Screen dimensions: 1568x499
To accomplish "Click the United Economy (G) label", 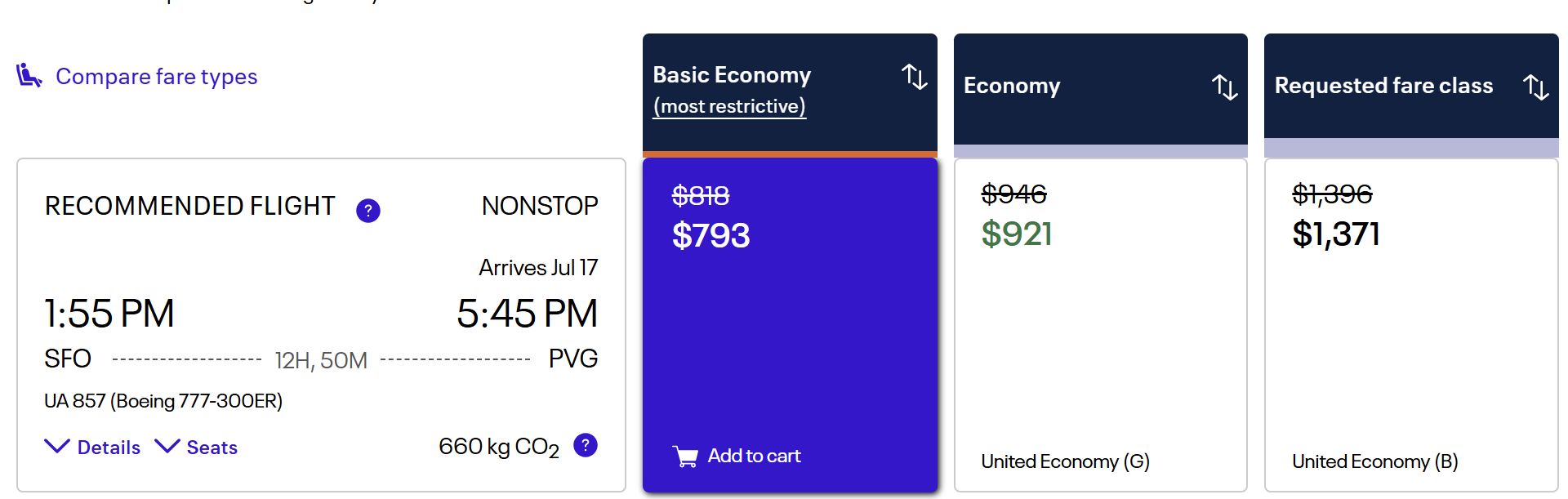I will [1065, 461].
